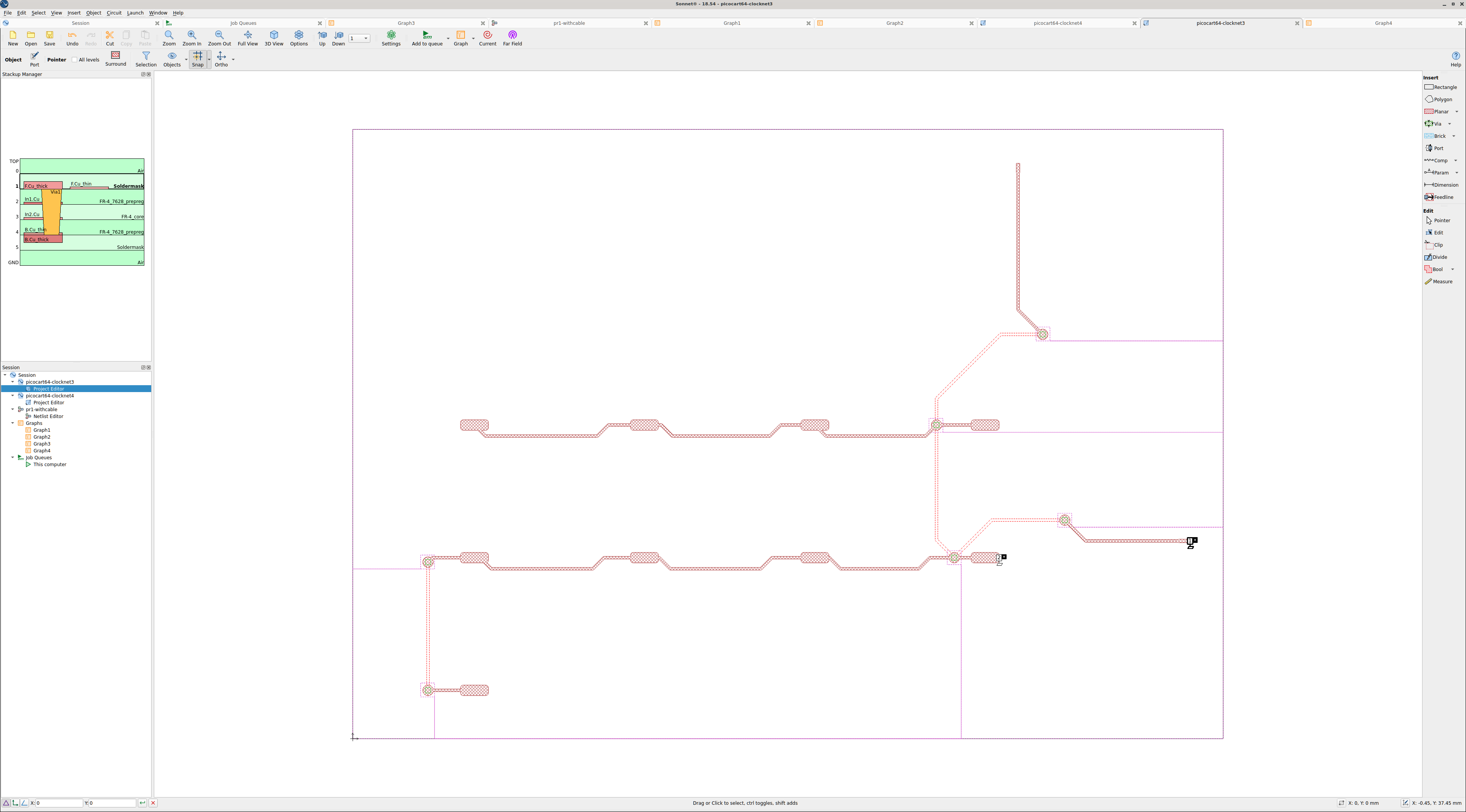The image size is (1466, 812).
Task: Collapse the Graphs tree node
Action: tap(13, 423)
